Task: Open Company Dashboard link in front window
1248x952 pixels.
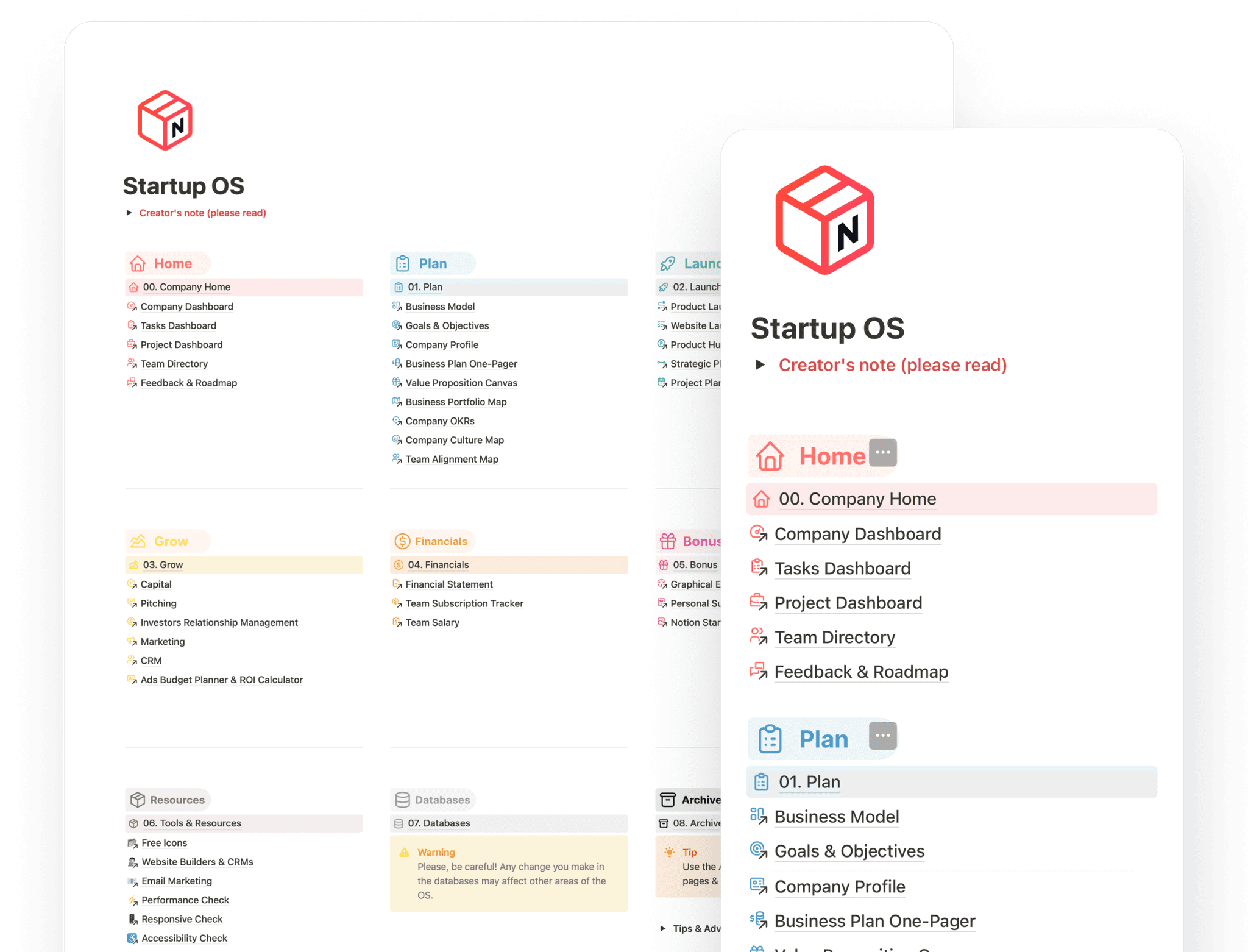Action: tap(857, 534)
